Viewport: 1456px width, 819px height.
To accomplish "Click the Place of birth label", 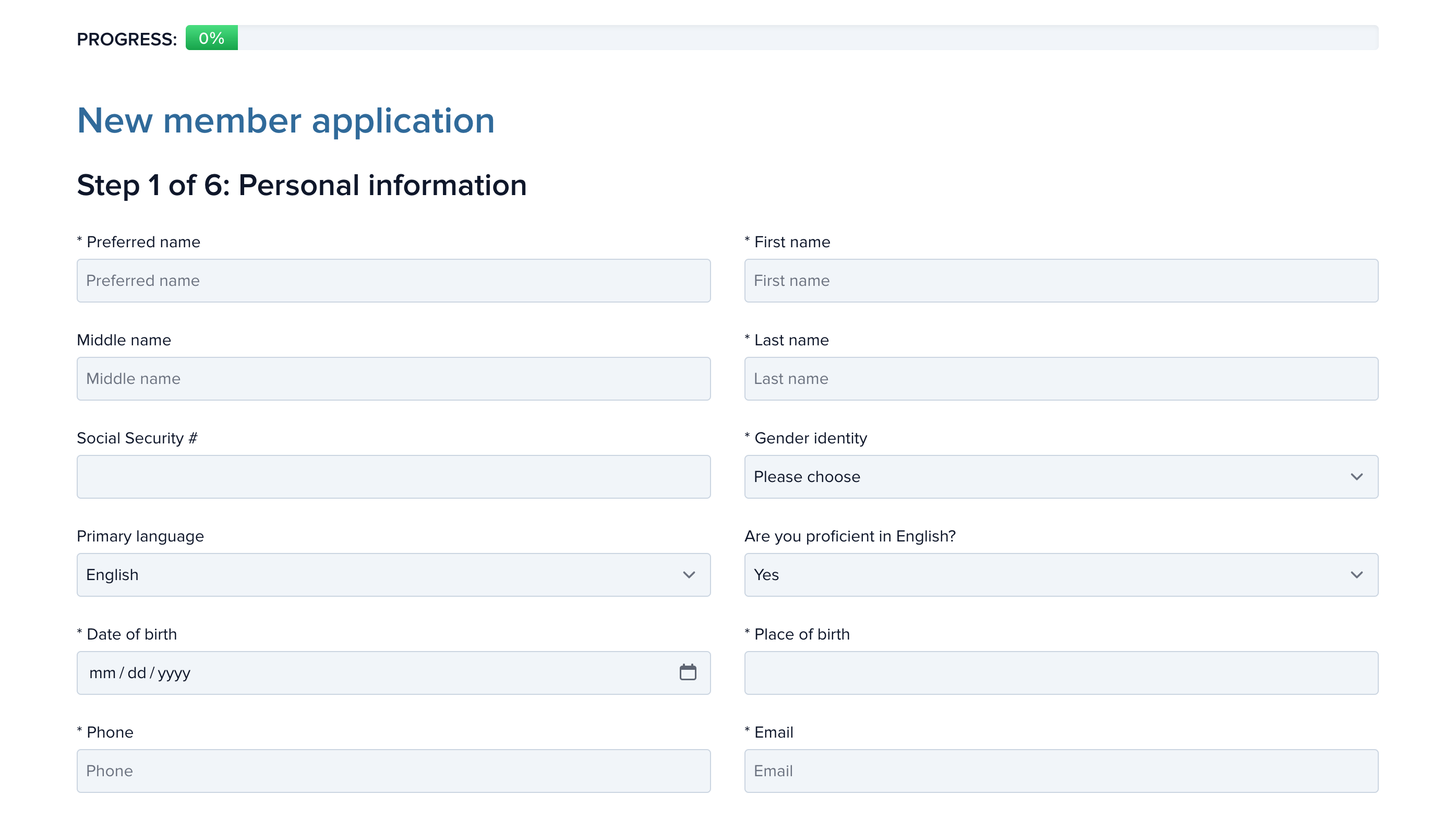I will [x=797, y=634].
